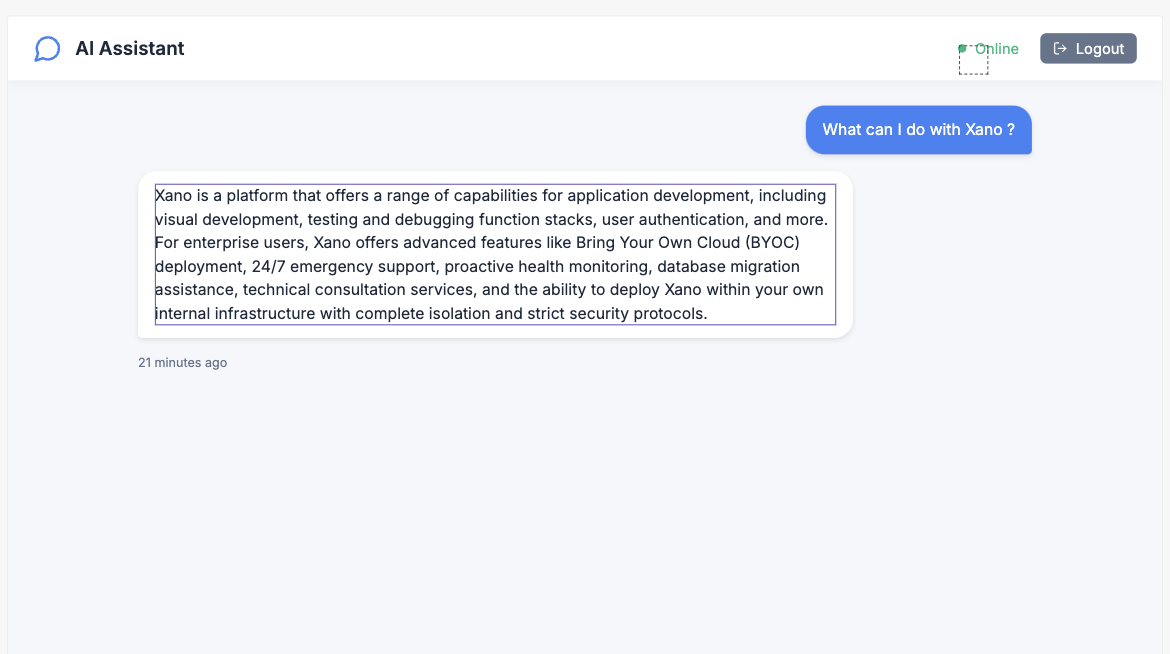Click "database migration" text in the reply
Viewport: 1170px width, 654px height.
[x=728, y=267]
